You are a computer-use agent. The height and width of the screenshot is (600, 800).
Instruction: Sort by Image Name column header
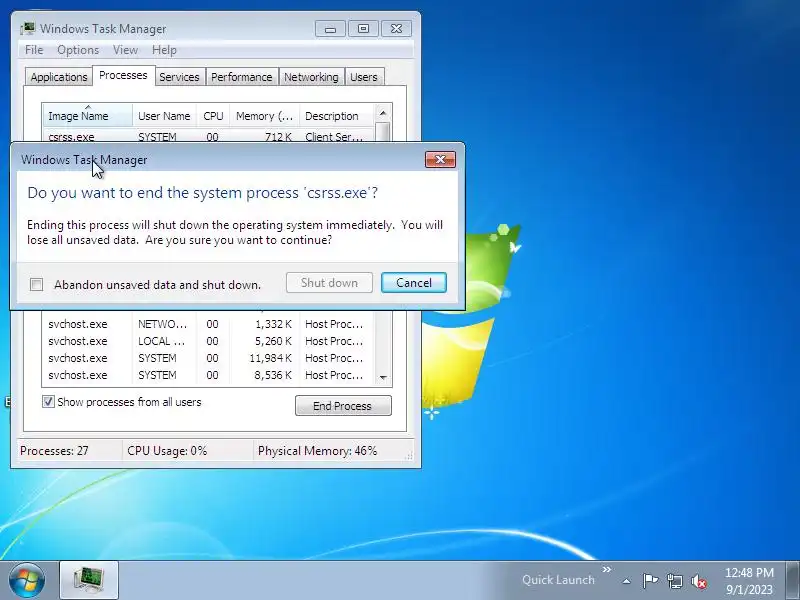pyautogui.click(x=88, y=116)
